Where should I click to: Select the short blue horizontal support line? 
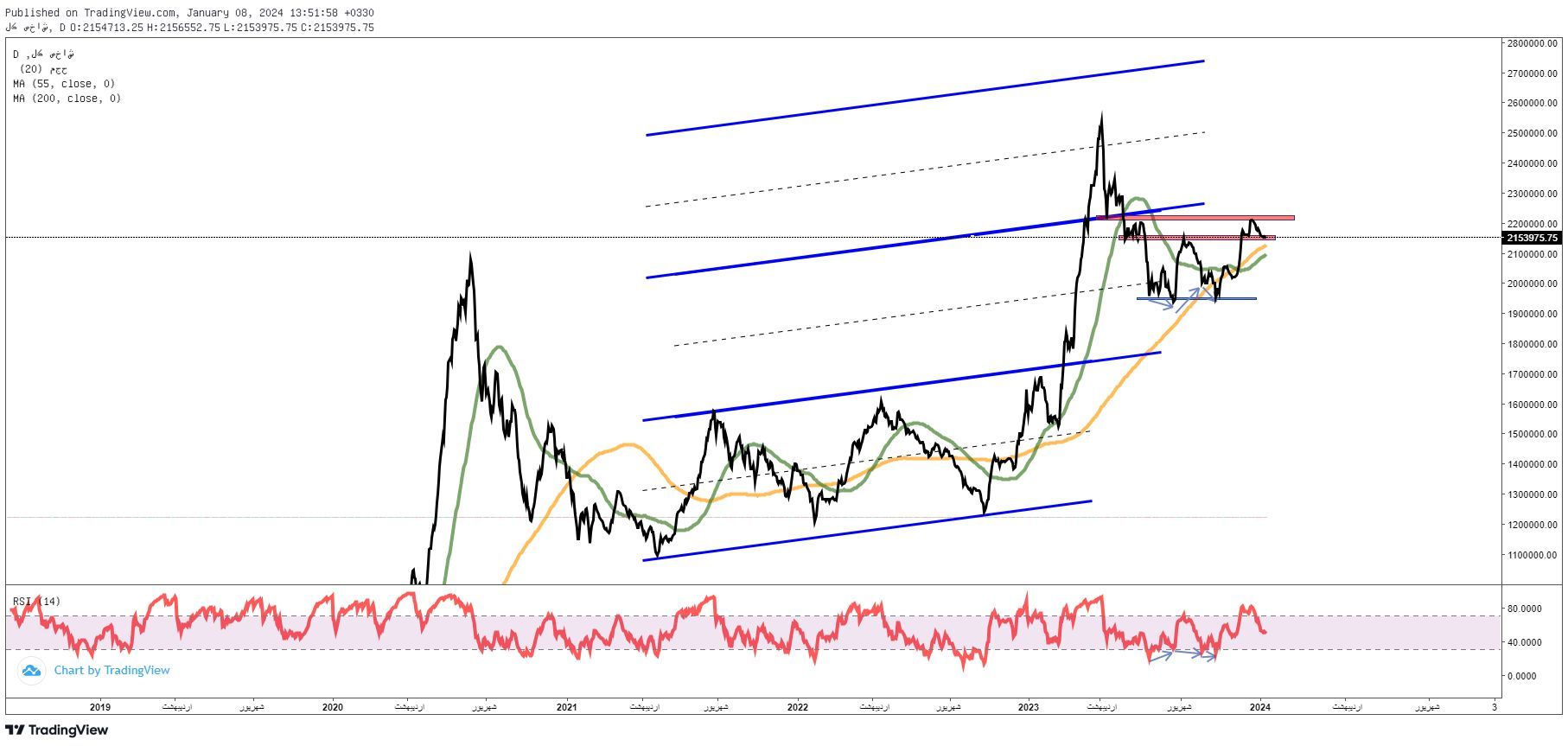tap(1196, 299)
